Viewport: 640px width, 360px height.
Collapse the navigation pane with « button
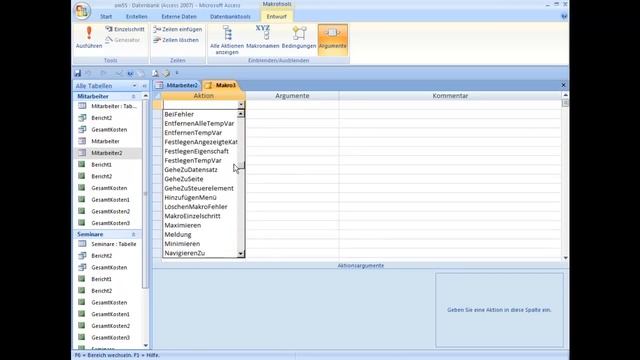(144, 86)
